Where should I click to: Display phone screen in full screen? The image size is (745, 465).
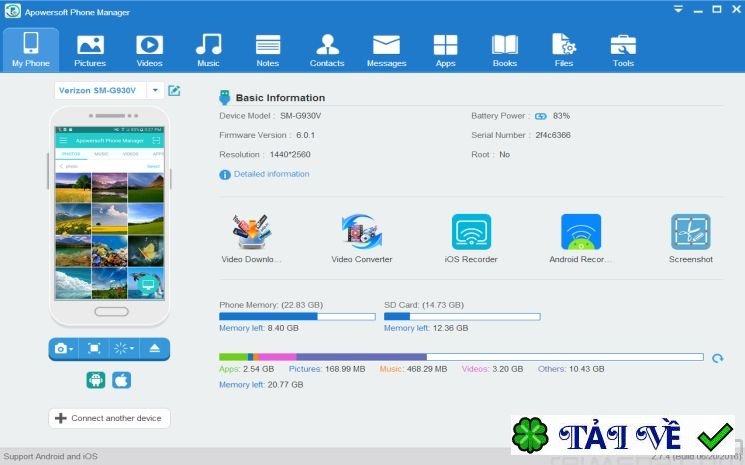pyautogui.click(x=94, y=349)
